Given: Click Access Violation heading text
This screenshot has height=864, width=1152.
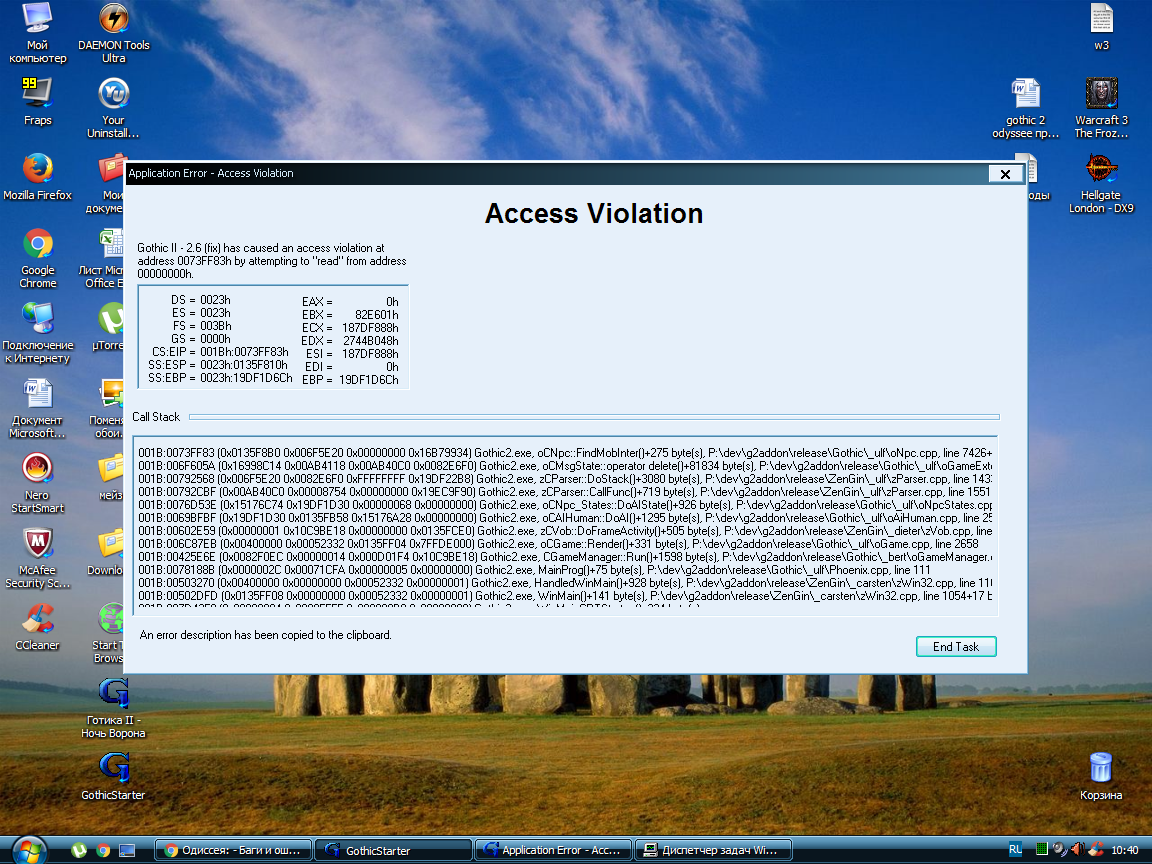Looking at the screenshot, I should 594,213.
